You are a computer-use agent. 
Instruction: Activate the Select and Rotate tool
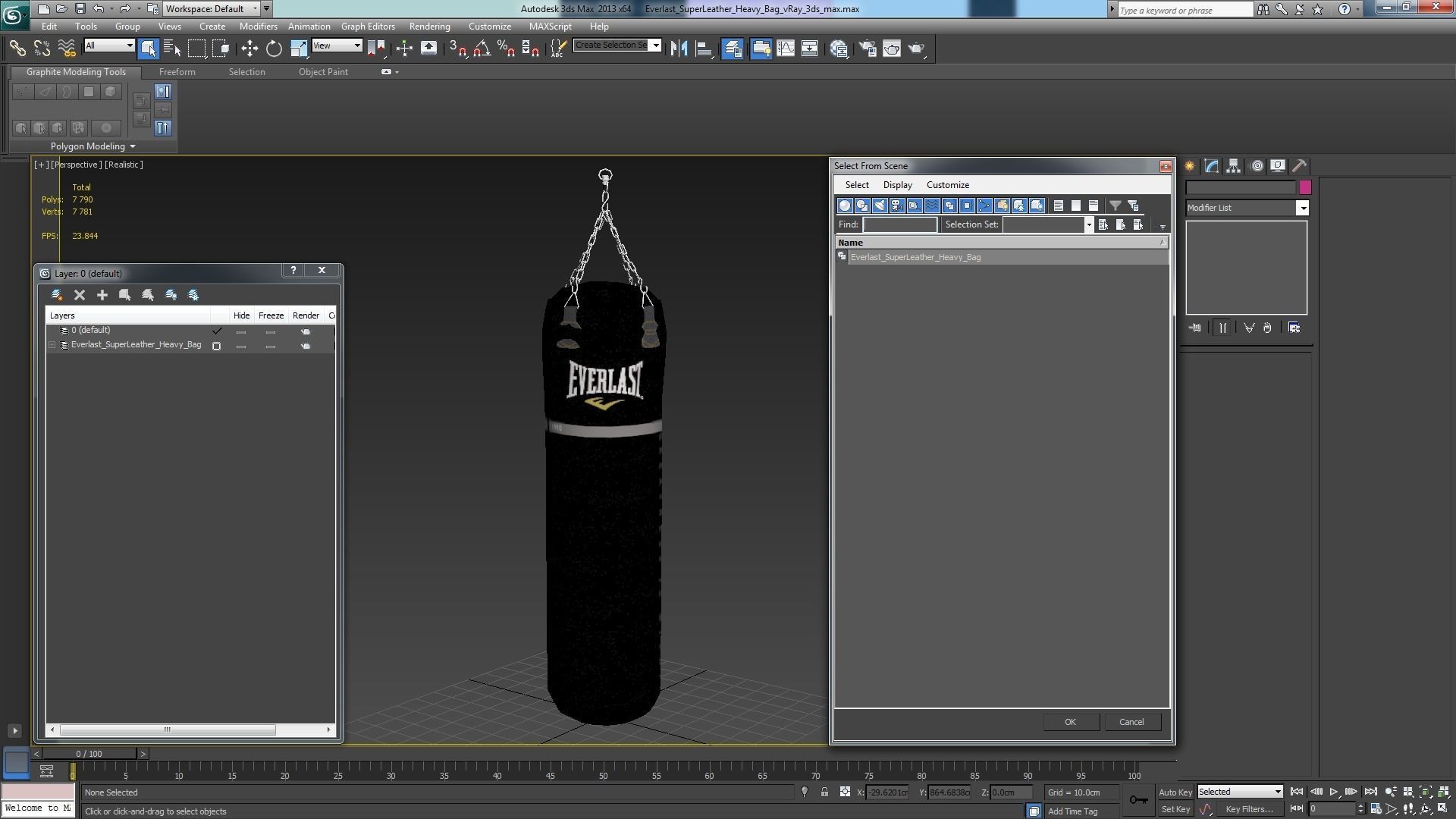[274, 49]
